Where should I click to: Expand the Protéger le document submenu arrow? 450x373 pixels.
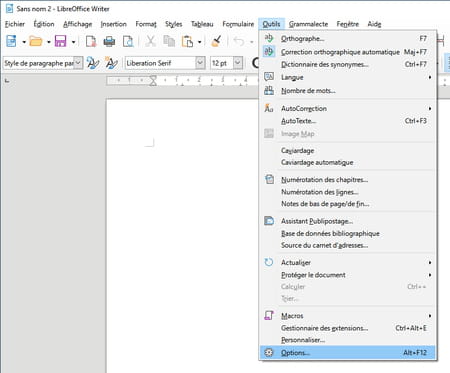click(430, 275)
